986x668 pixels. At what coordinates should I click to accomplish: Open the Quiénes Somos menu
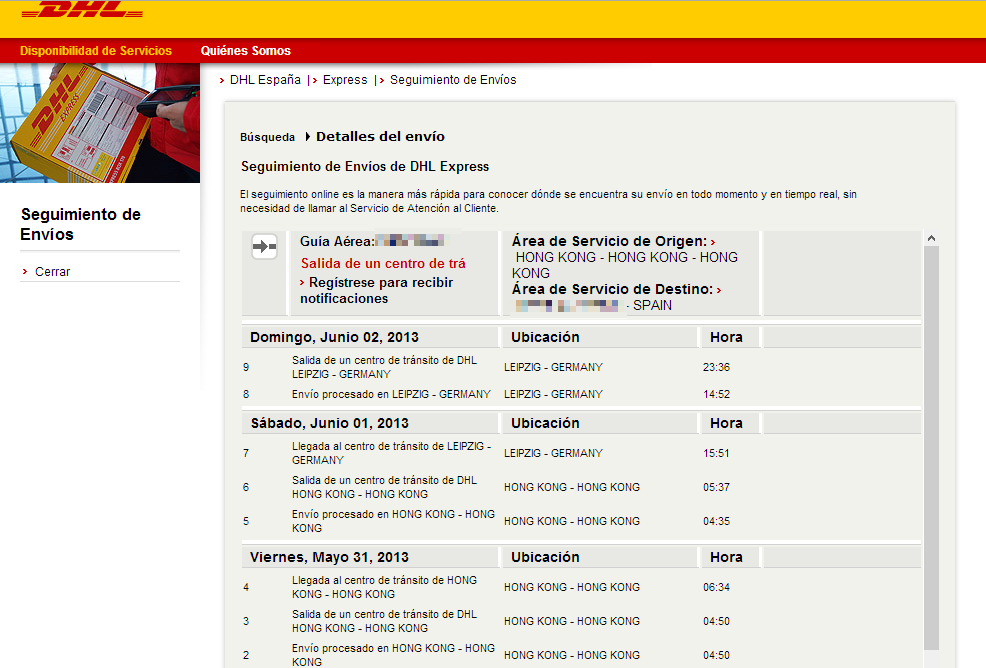tap(245, 51)
